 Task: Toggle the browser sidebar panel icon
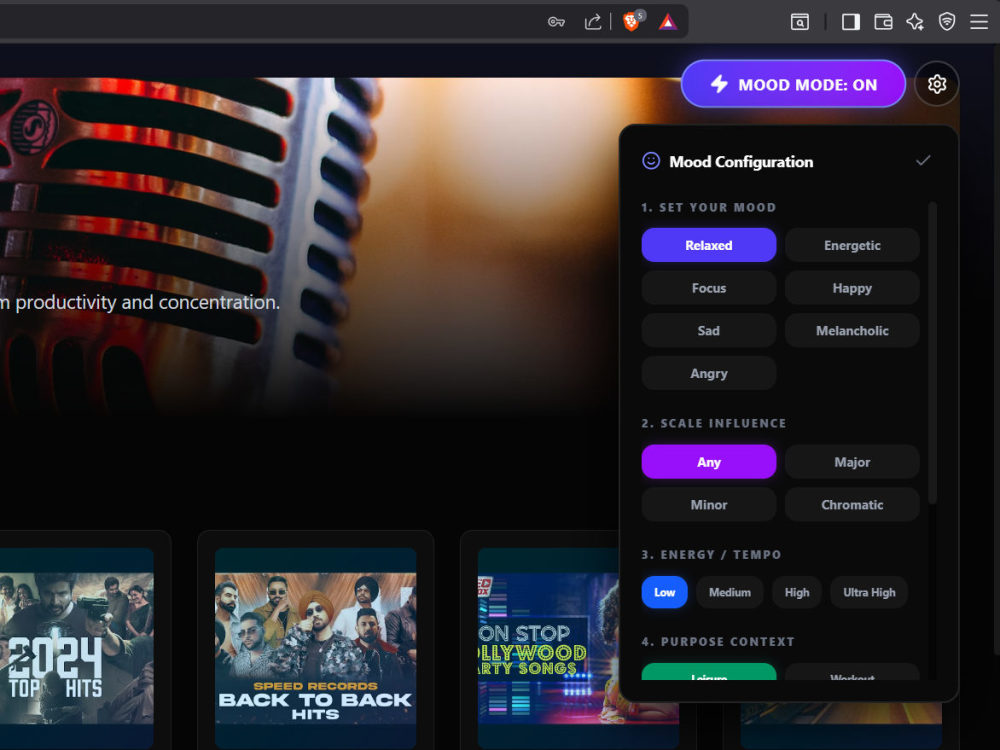coord(850,22)
